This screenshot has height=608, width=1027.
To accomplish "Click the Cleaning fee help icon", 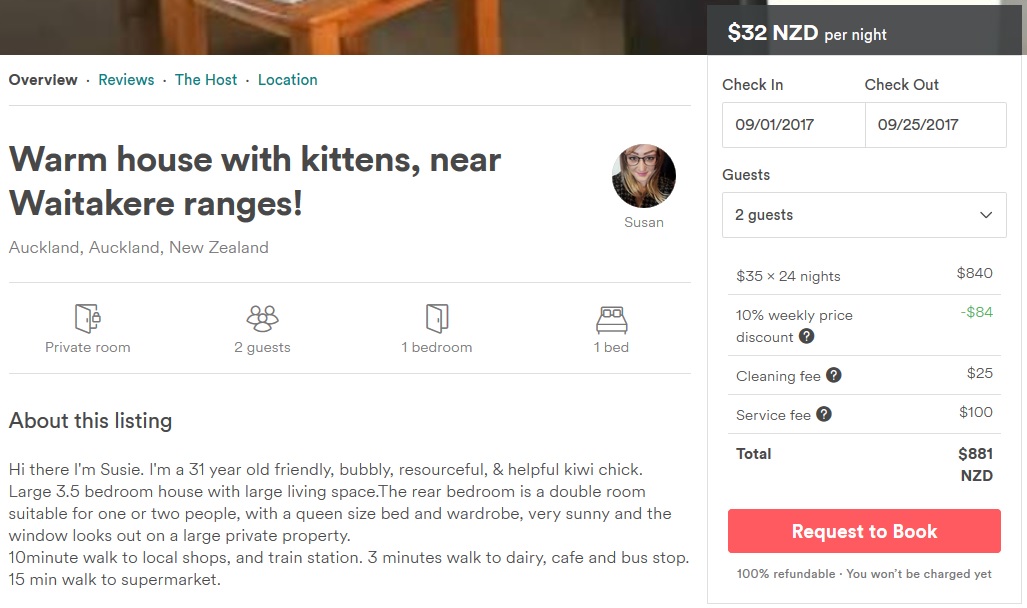I will [834, 376].
